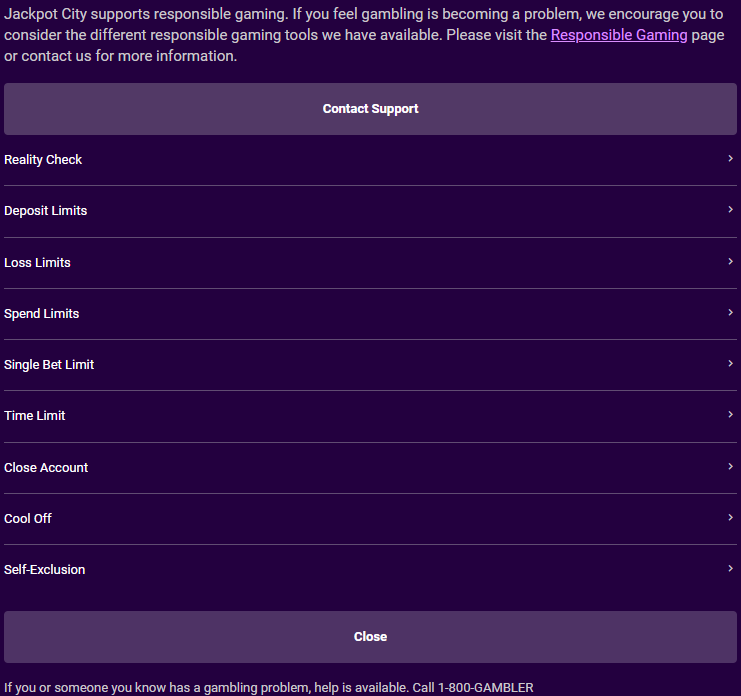Image resolution: width=741 pixels, height=696 pixels.
Task: Select Deposit Limits from the list
Action: coord(370,211)
